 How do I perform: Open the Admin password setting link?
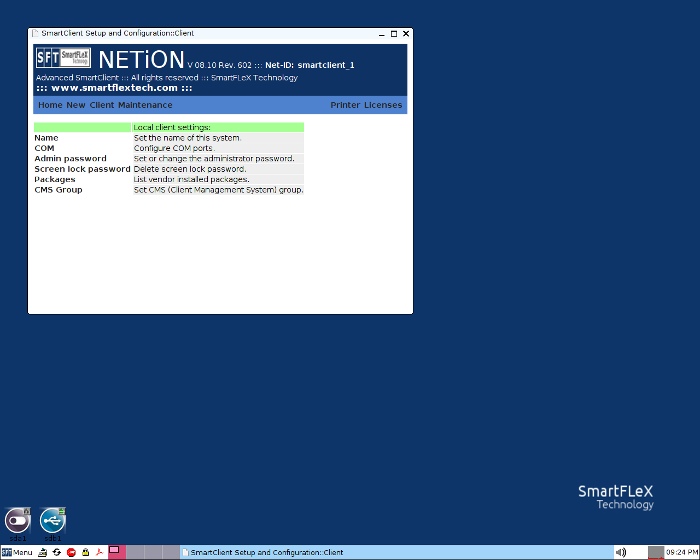(x=71, y=159)
